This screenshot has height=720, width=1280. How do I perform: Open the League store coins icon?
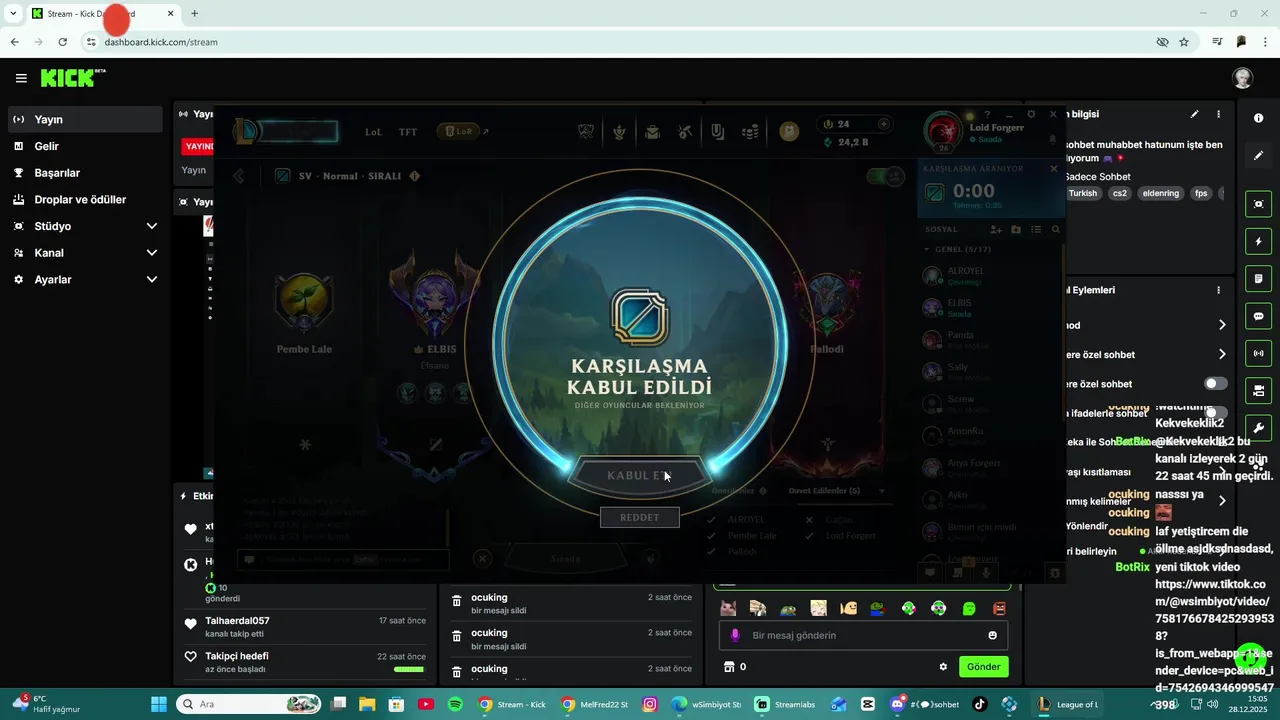coord(750,131)
